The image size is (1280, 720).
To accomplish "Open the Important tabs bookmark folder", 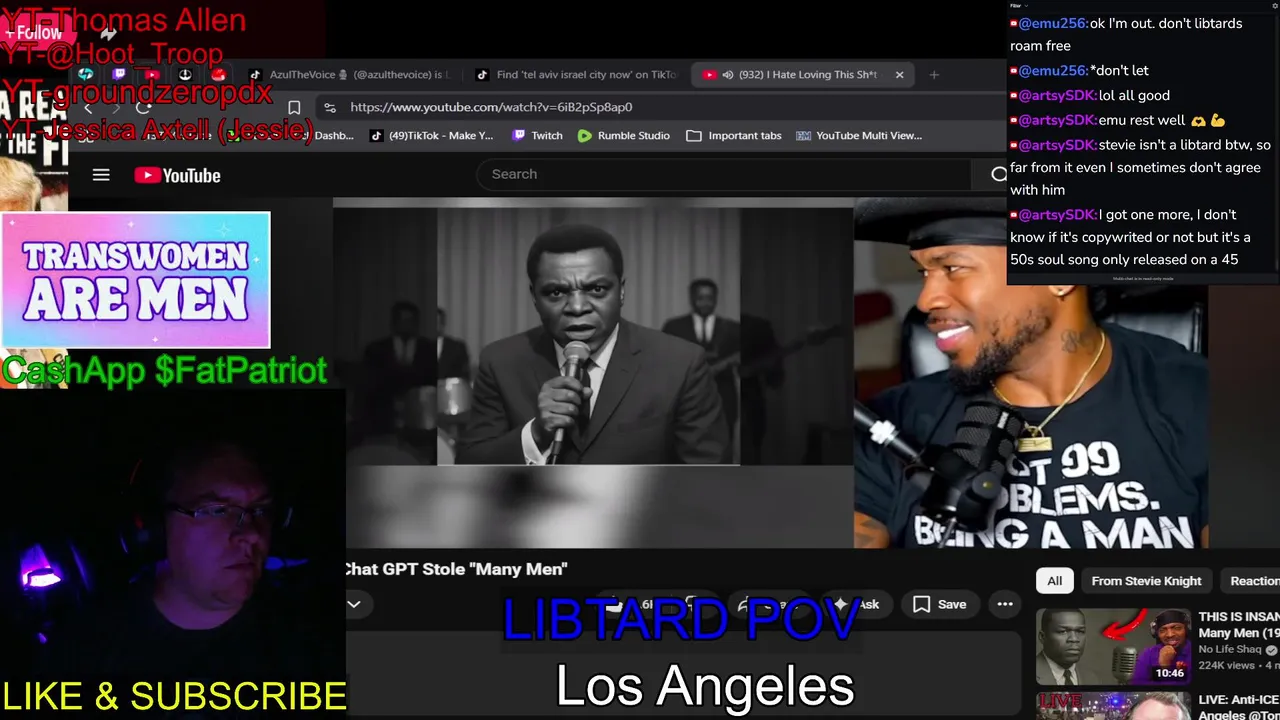I will pos(734,135).
